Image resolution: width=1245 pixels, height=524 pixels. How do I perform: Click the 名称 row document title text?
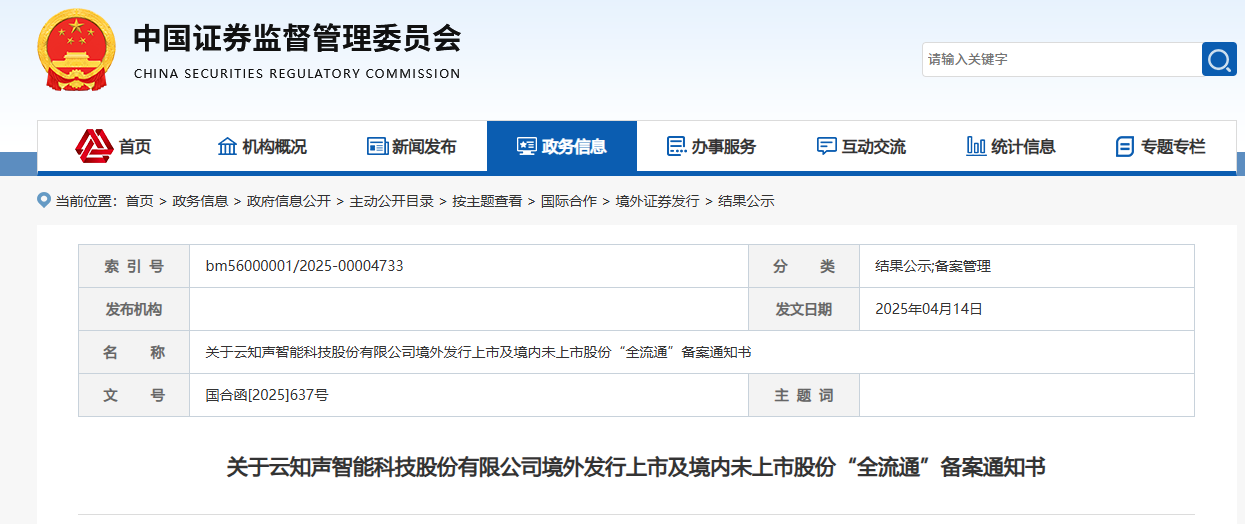(x=478, y=352)
